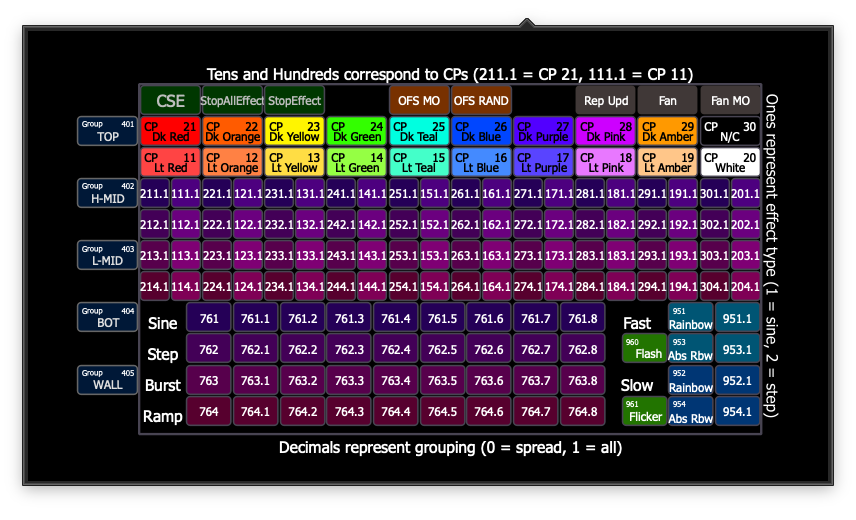Screen dimensions: 856x520
Task: Trigger effect cell 211.1
Action: coord(155,194)
